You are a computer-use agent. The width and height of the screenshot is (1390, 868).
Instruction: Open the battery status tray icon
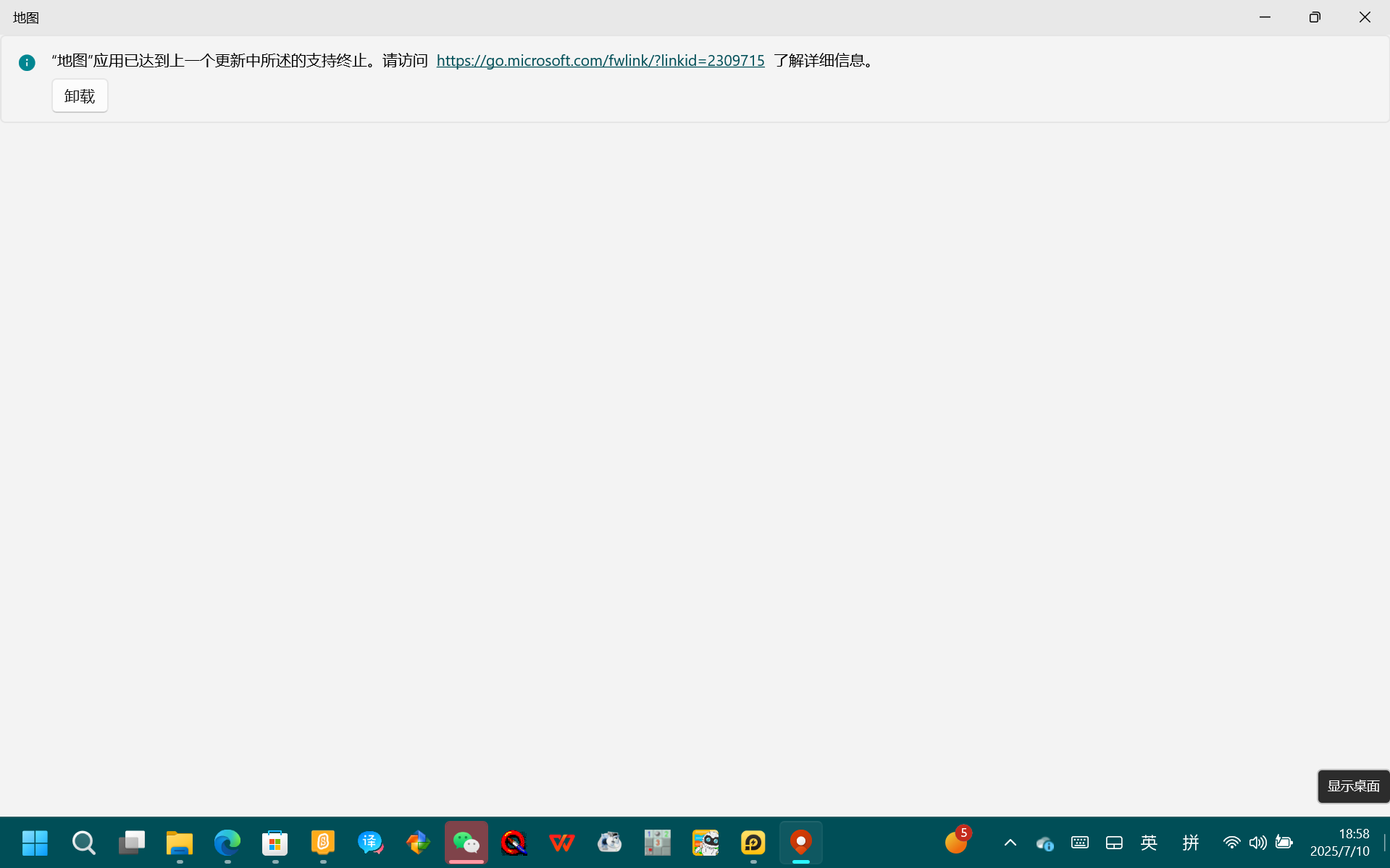click(x=1284, y=843)
